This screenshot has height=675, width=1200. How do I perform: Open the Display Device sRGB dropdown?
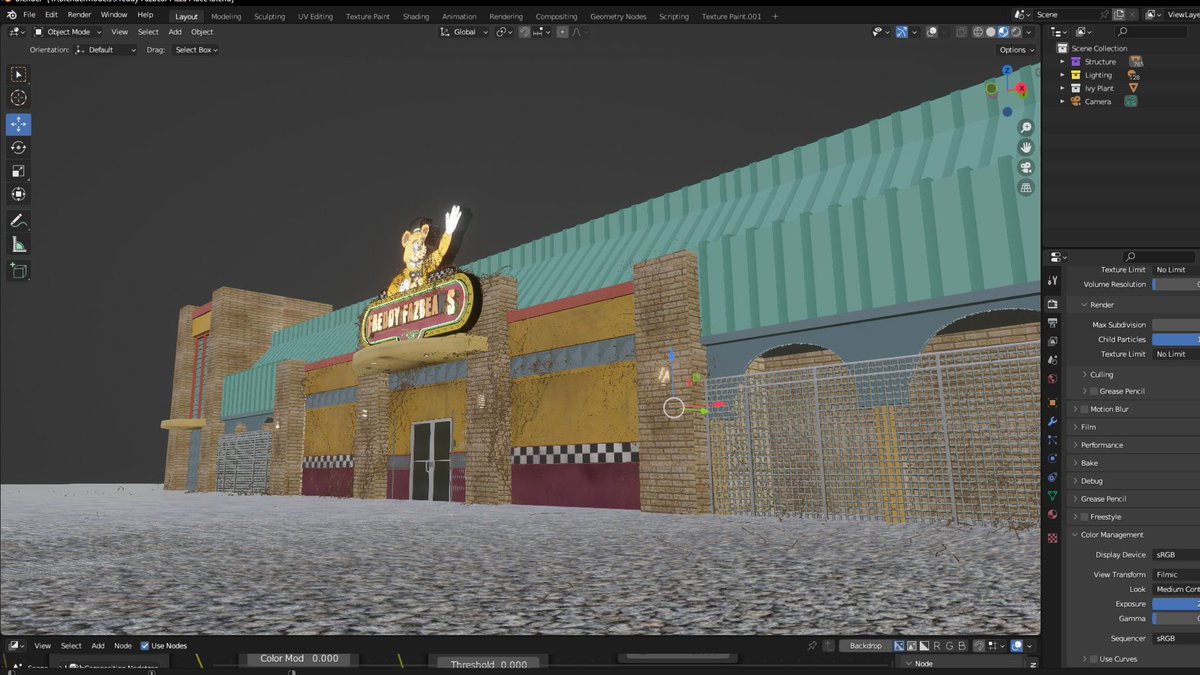(1176, 554)
